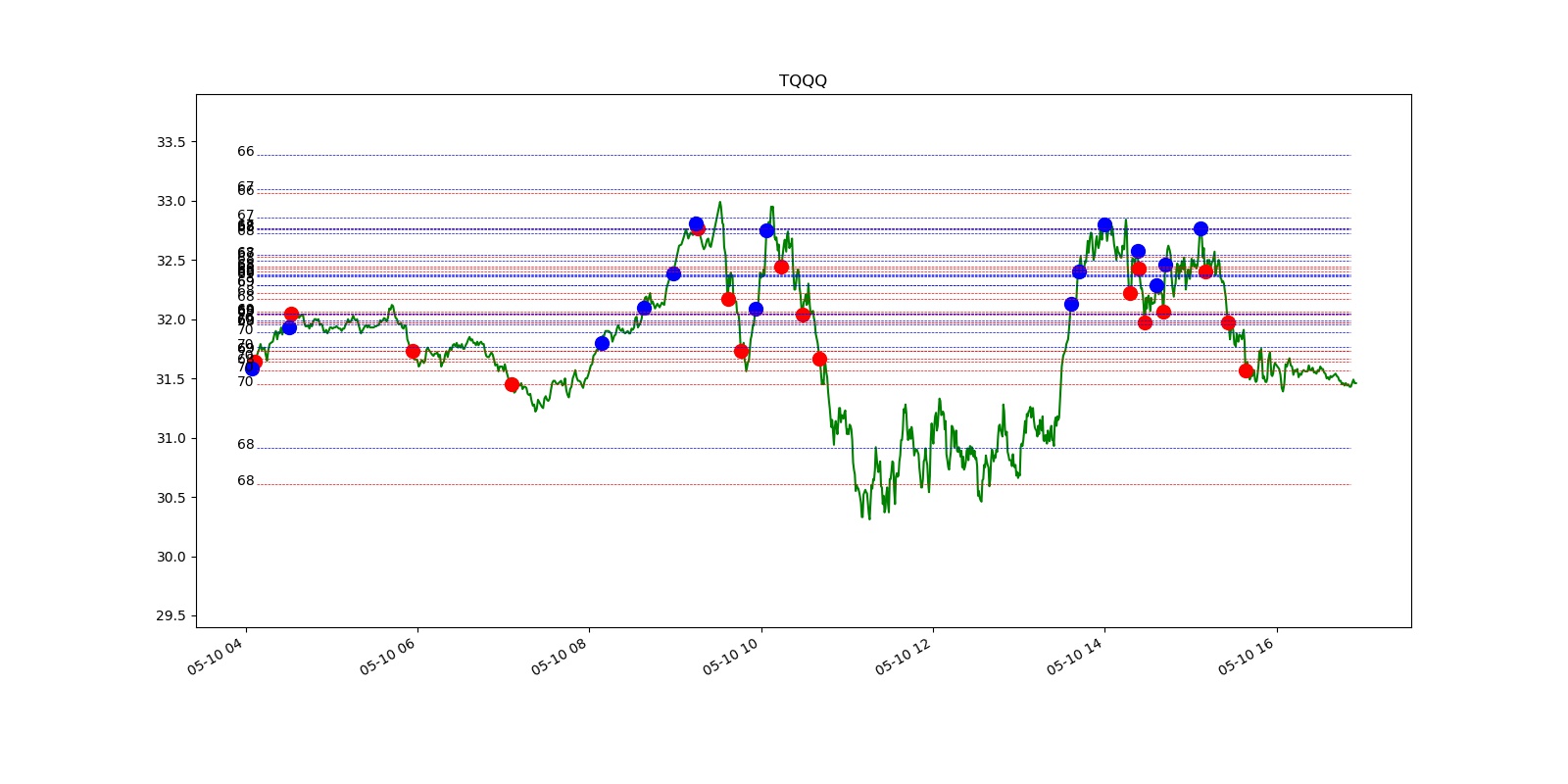This screenshot has width=1568, height=784.
Task: Click the 32.5 y-axis label
Action: 171,261
